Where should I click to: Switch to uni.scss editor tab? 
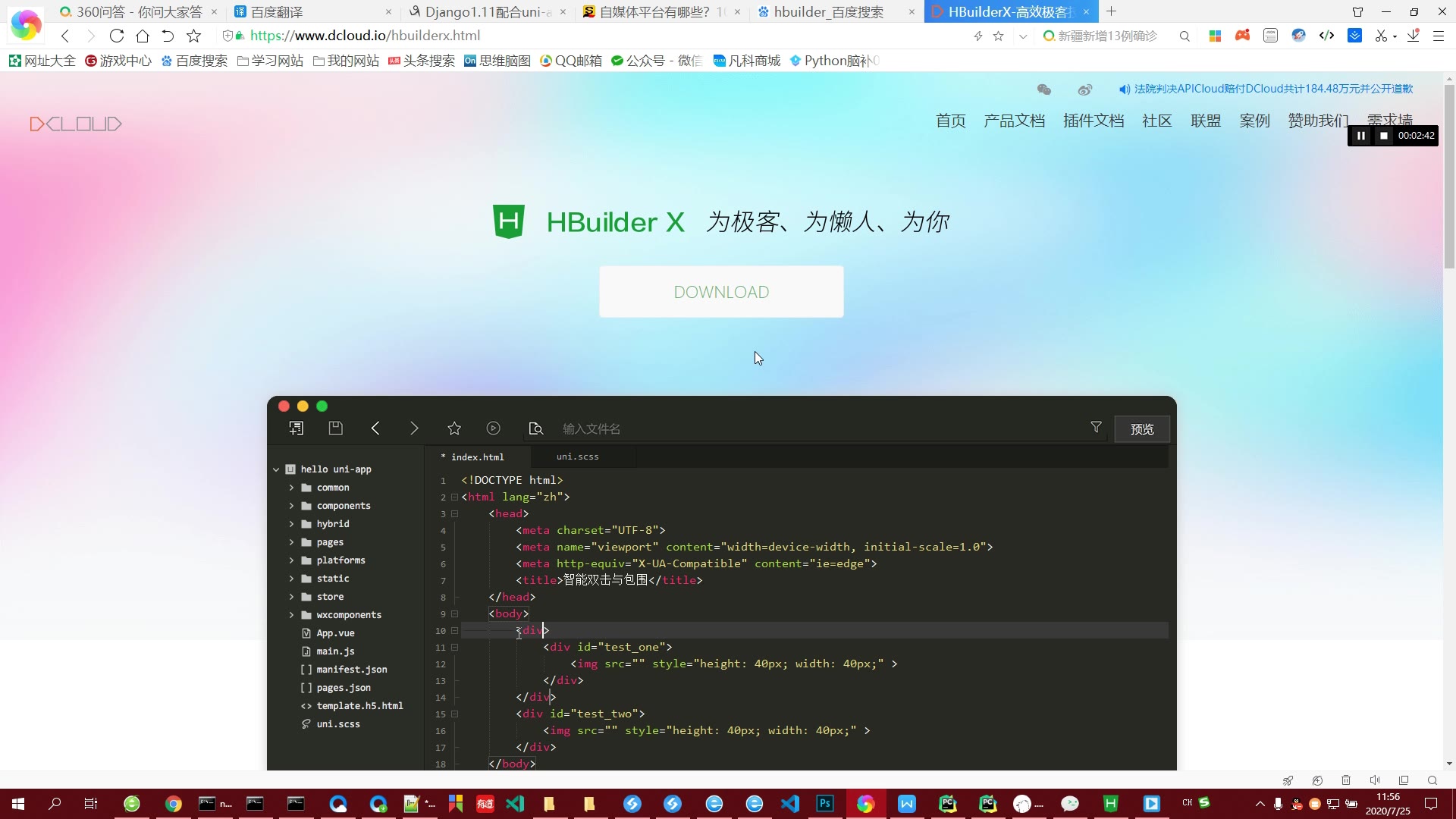click(x=578, y=457)
